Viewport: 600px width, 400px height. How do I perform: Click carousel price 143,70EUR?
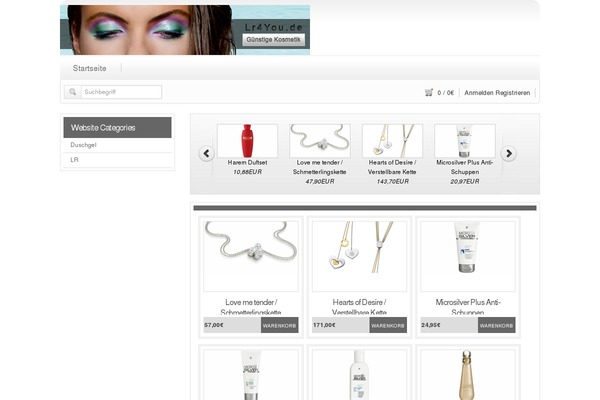click(x=392, y=181)
